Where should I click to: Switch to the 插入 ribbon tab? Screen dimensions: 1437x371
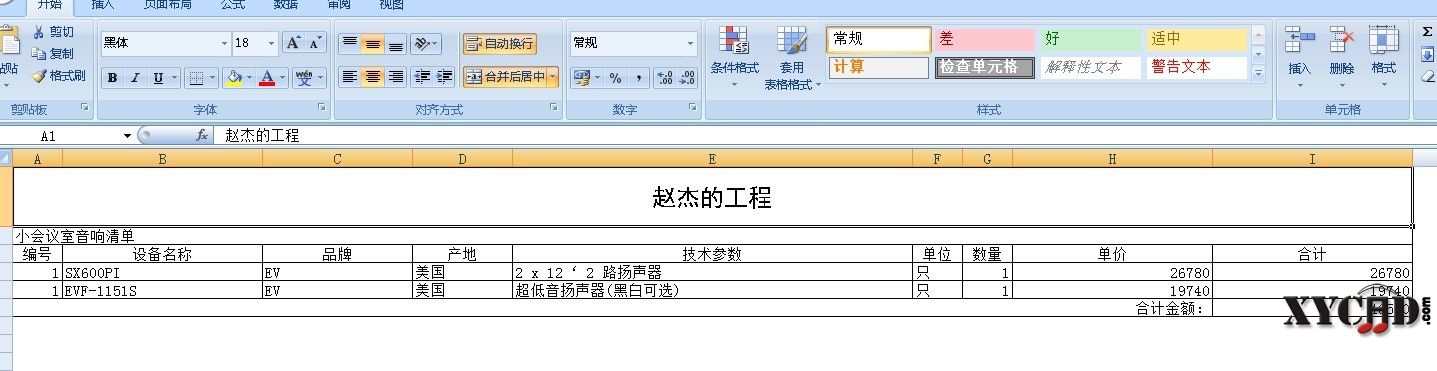click(x=102, y=5)
